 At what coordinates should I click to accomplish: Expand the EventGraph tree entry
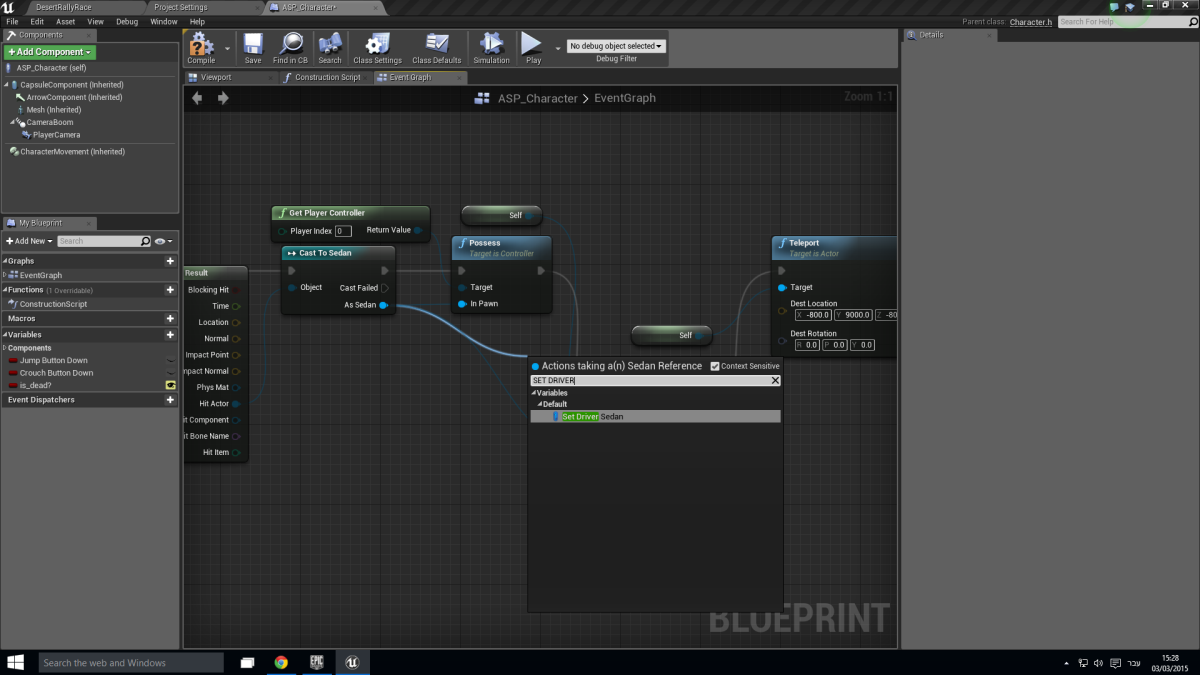coord(5,275)
